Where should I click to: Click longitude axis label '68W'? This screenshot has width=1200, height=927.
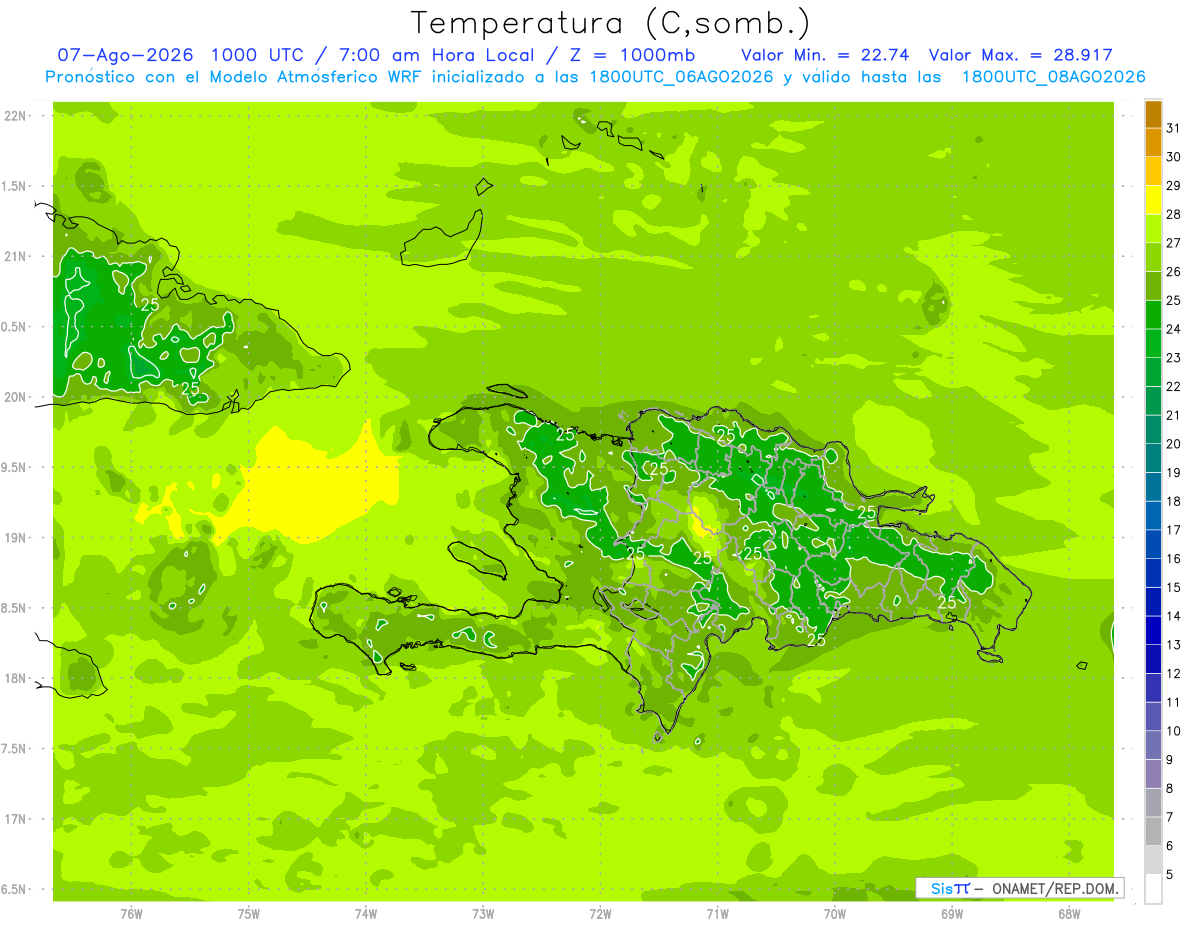[x=1069, y=913]
